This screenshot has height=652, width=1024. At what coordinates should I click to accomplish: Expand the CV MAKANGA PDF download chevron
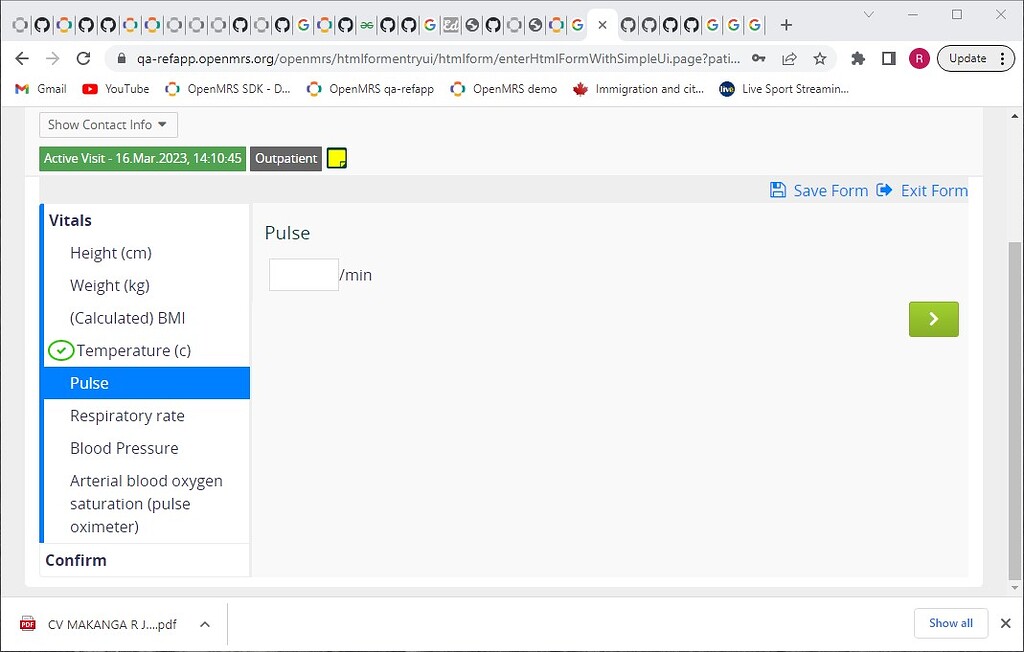tap(205, 623)
